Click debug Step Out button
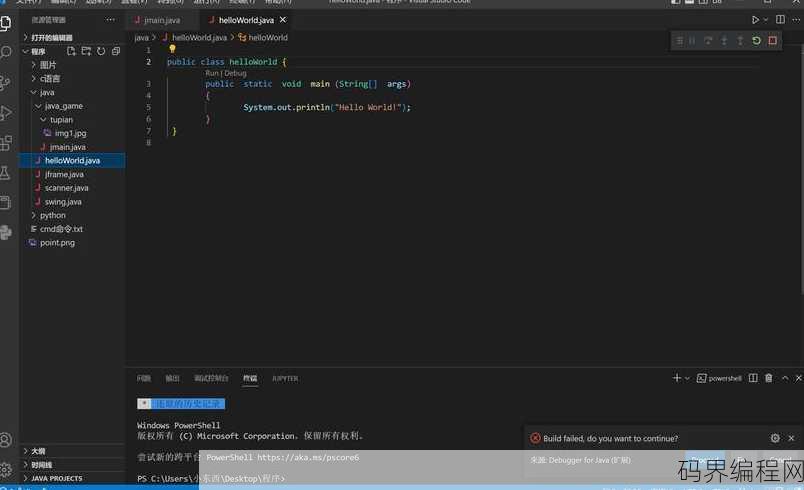This screenshot has height=490, width=804. point(740,40)
